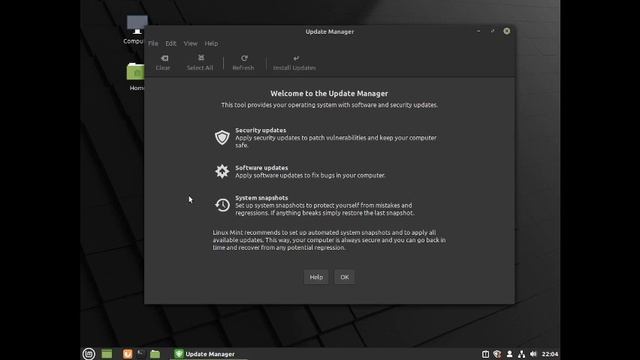Open the View menu
Viewport: 640px width, 360px height.
[x=191, y=43]
